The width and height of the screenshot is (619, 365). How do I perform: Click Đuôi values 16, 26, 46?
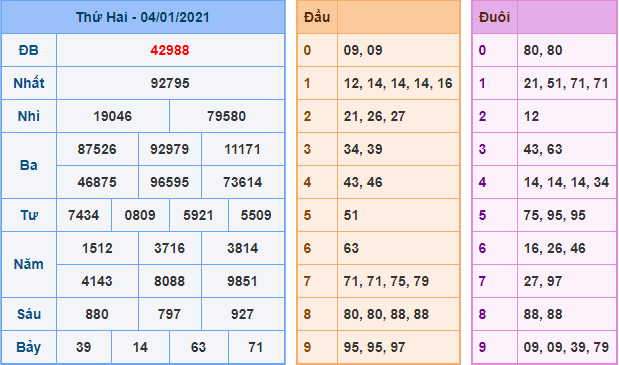[555, 248]
